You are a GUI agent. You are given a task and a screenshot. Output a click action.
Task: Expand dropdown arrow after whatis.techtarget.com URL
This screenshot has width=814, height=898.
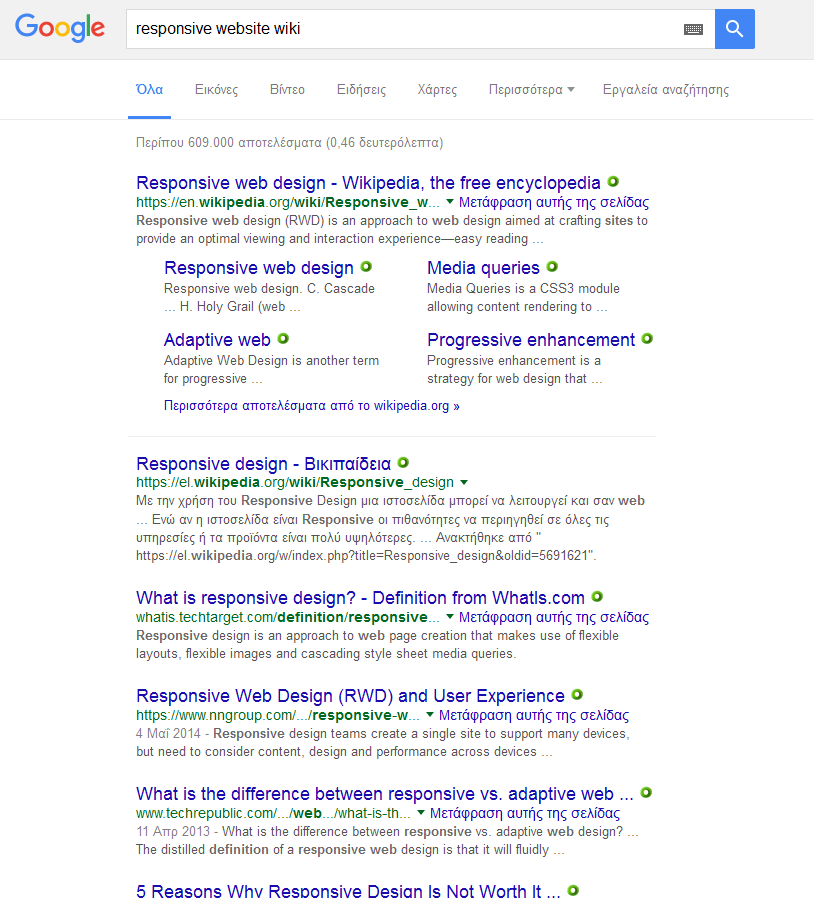pyautogui.click(x=450, y=617)
